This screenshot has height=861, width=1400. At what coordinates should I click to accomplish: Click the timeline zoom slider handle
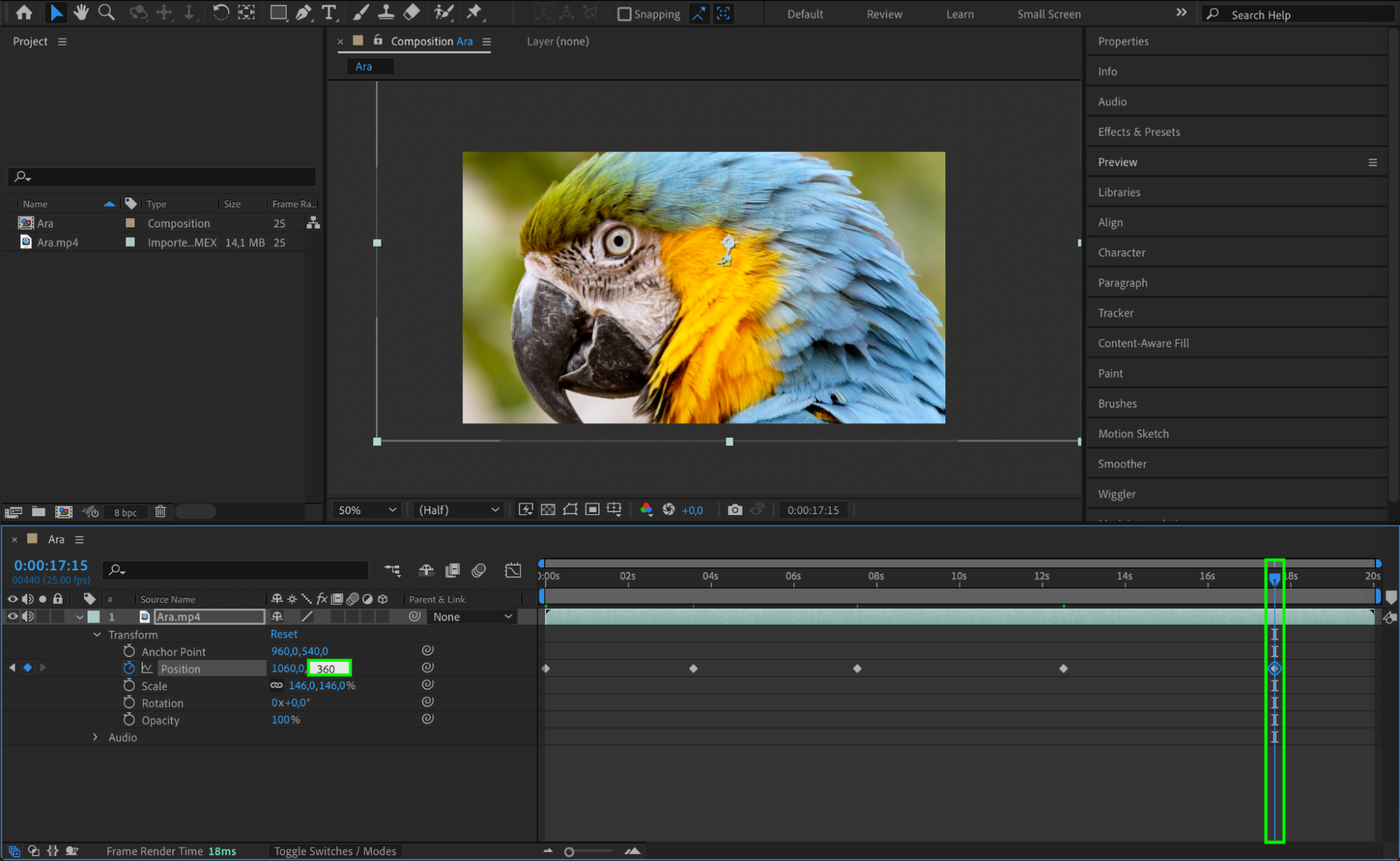pyautogui.click(x=569, y=852)
